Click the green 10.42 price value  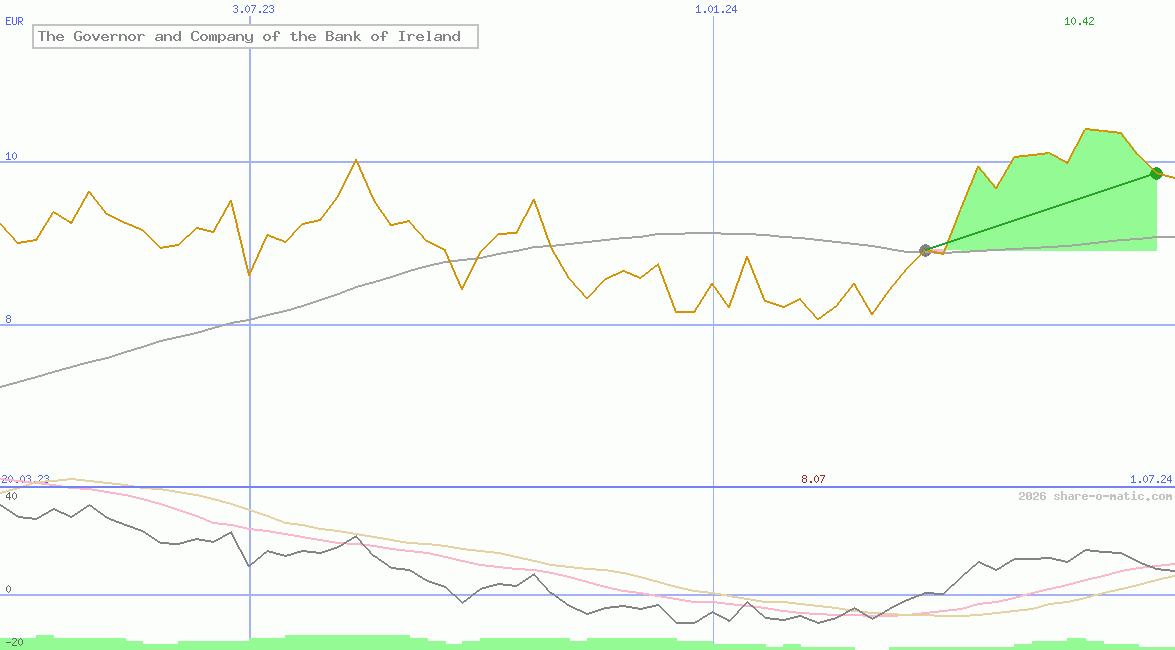click(x=1079, y=21)
